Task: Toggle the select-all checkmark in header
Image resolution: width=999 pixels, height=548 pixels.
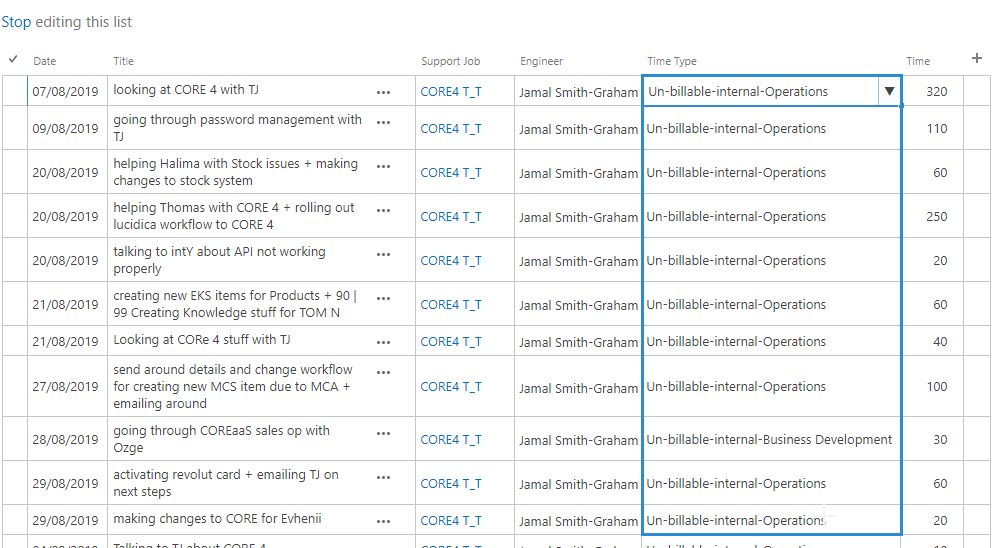Action: coord(13,59)
